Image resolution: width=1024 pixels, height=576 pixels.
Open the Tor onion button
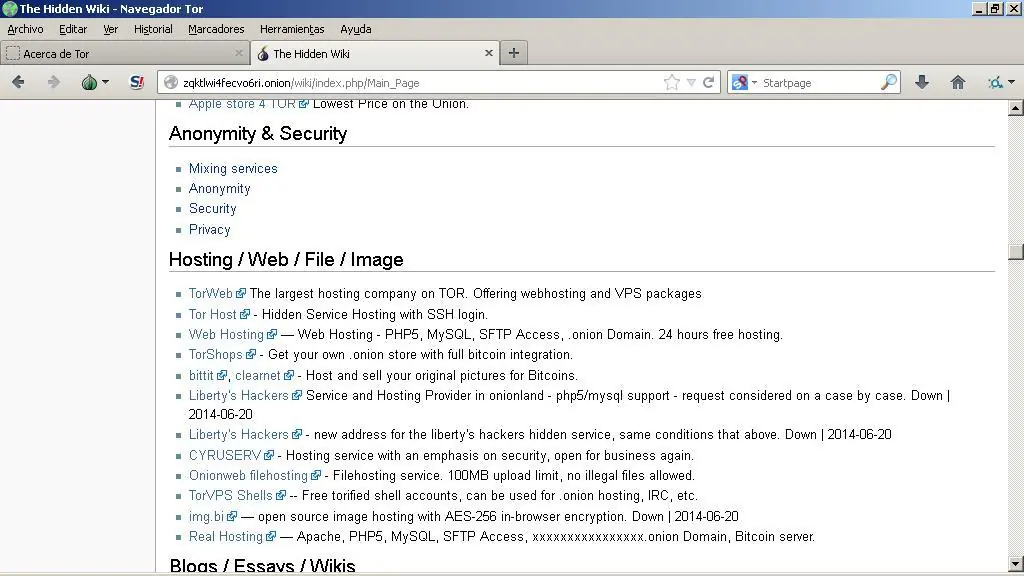(x=89, y=82)
